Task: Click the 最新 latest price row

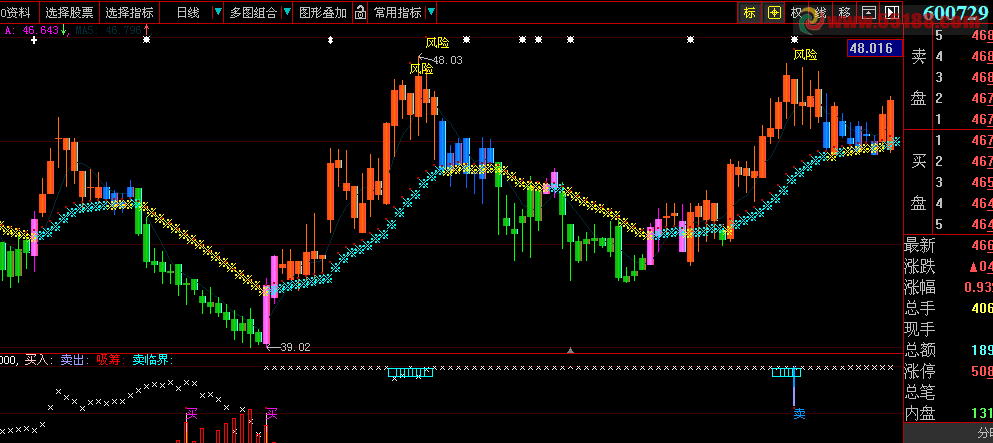Action: click(948, 246)
